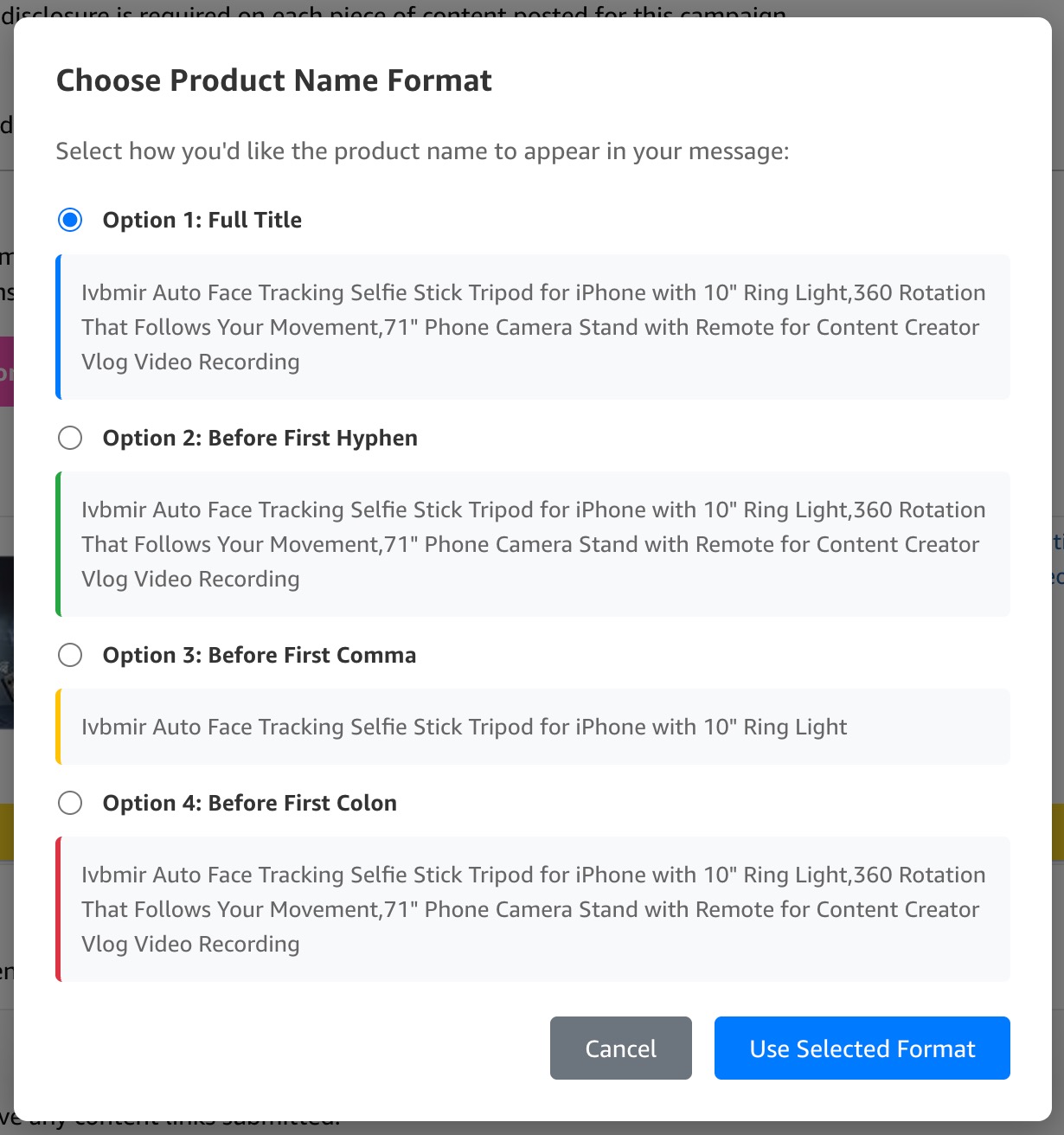Choose the Before First Hyphen radio button
The width and height of the screenshot is (1064, 1135).
click(x=70, y=438)
